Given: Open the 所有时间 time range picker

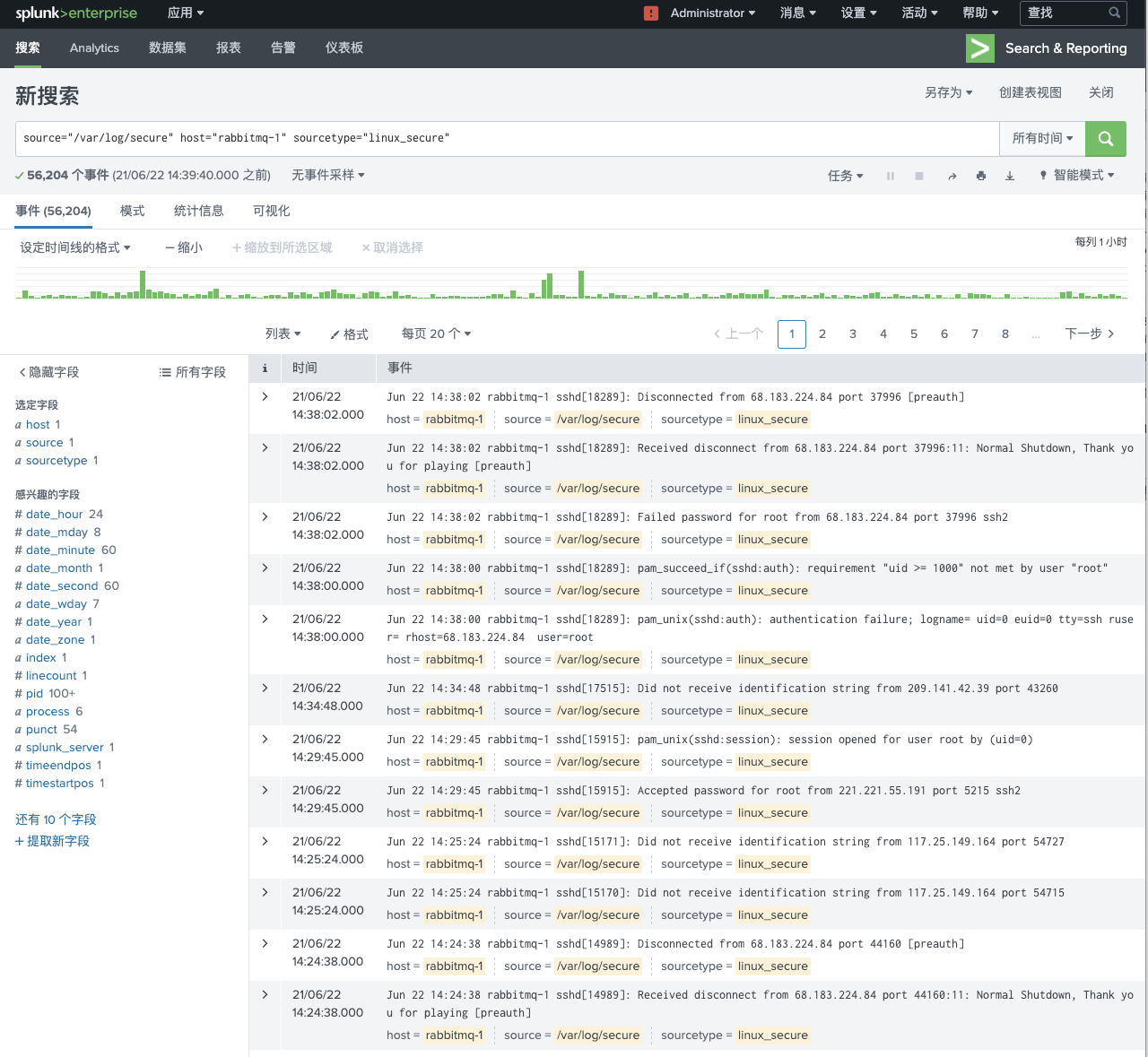Looking at the screenshot, I should pyautogui.click(x=1042, y=138).
